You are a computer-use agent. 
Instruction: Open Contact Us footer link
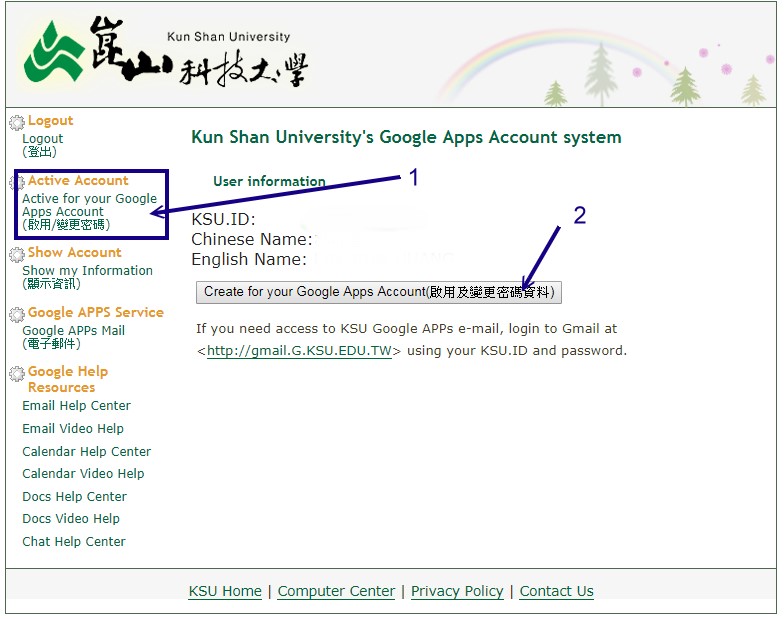pyautogui.click(x=556, y=591)
